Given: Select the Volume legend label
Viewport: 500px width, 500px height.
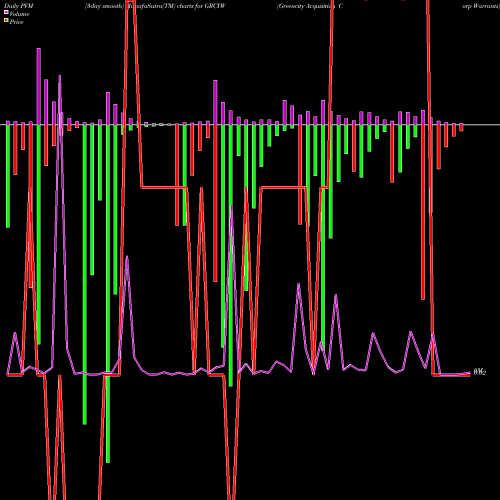Looking at the screenshot, I should pos(19,14).
